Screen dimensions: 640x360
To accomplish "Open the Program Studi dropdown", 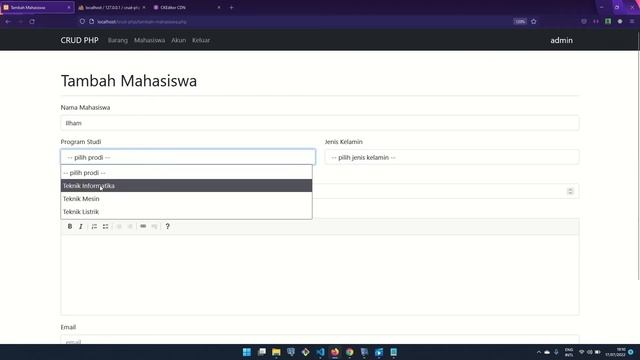I will pyautogui.click(x=188, y=157).
